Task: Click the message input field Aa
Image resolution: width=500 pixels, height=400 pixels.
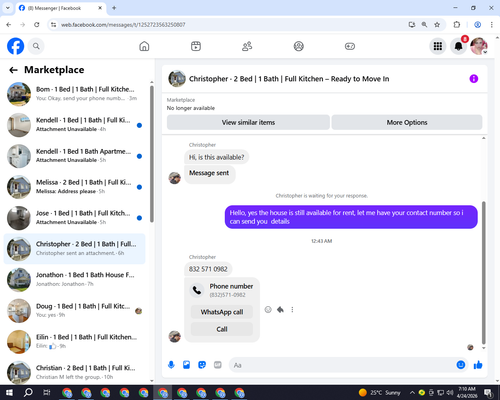Action: (x=342, y=365)
